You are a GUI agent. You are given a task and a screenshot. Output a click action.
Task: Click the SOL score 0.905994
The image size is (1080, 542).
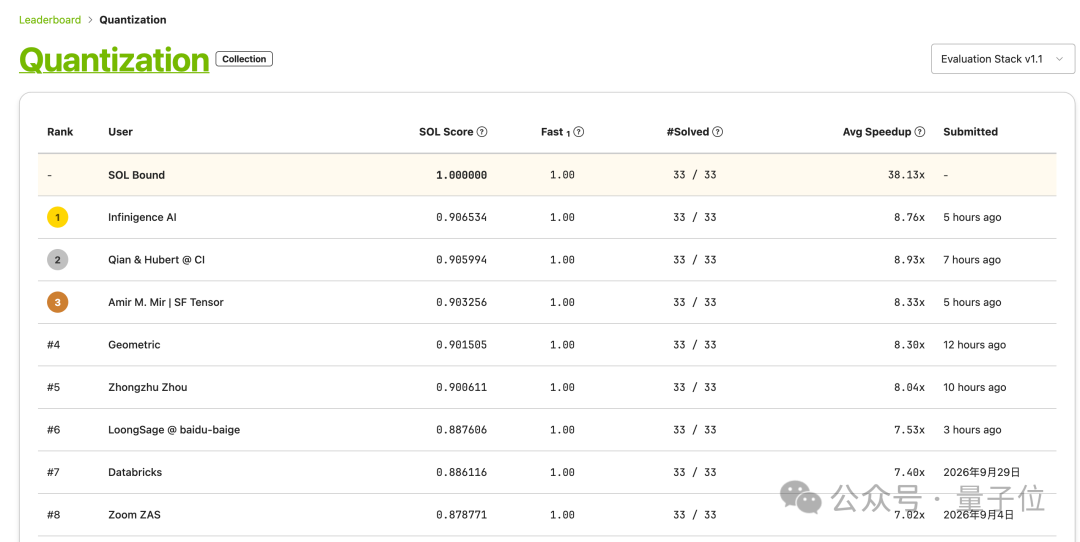[461, 260]
